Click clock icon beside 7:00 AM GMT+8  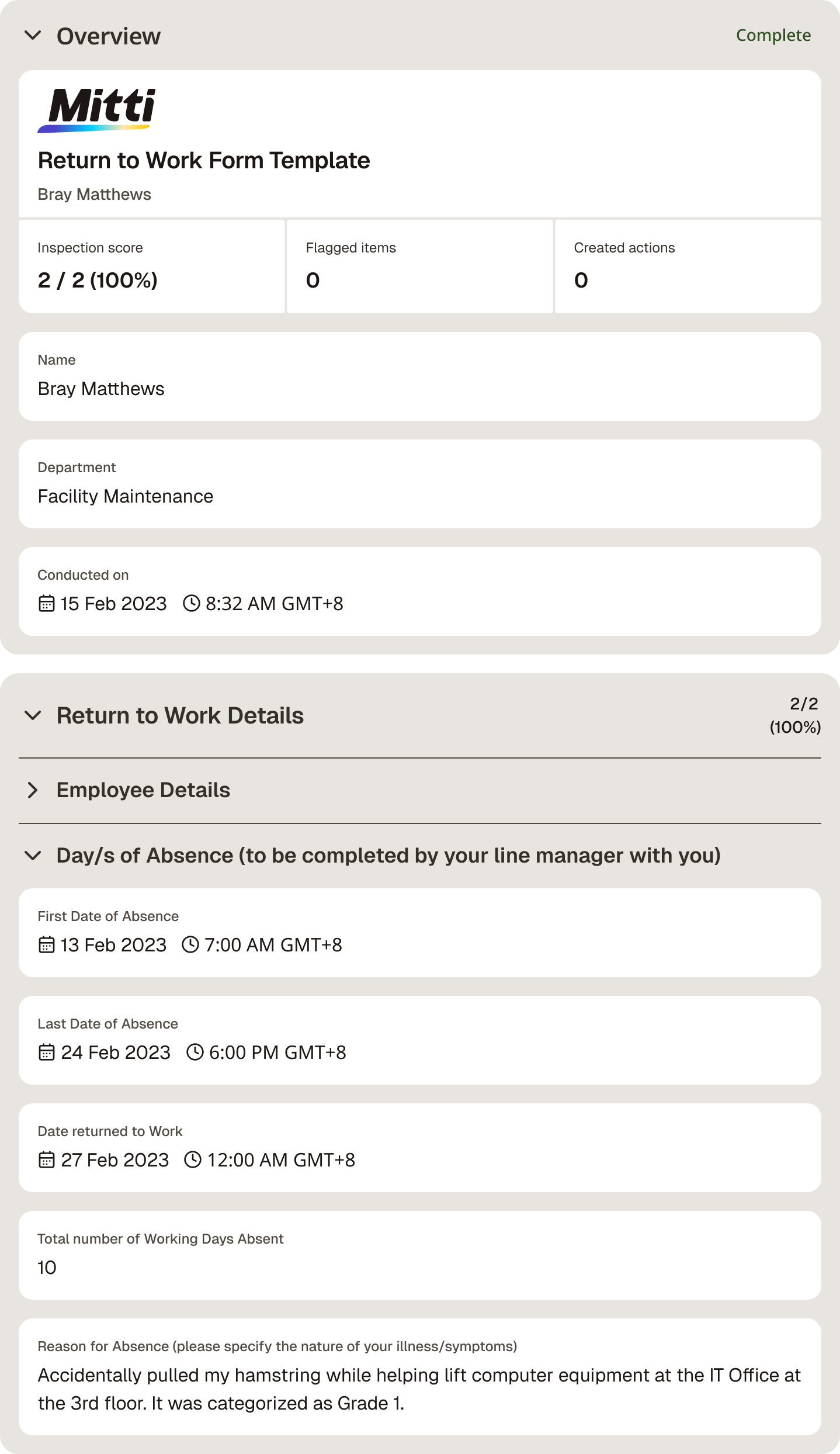tap(190, 944)
